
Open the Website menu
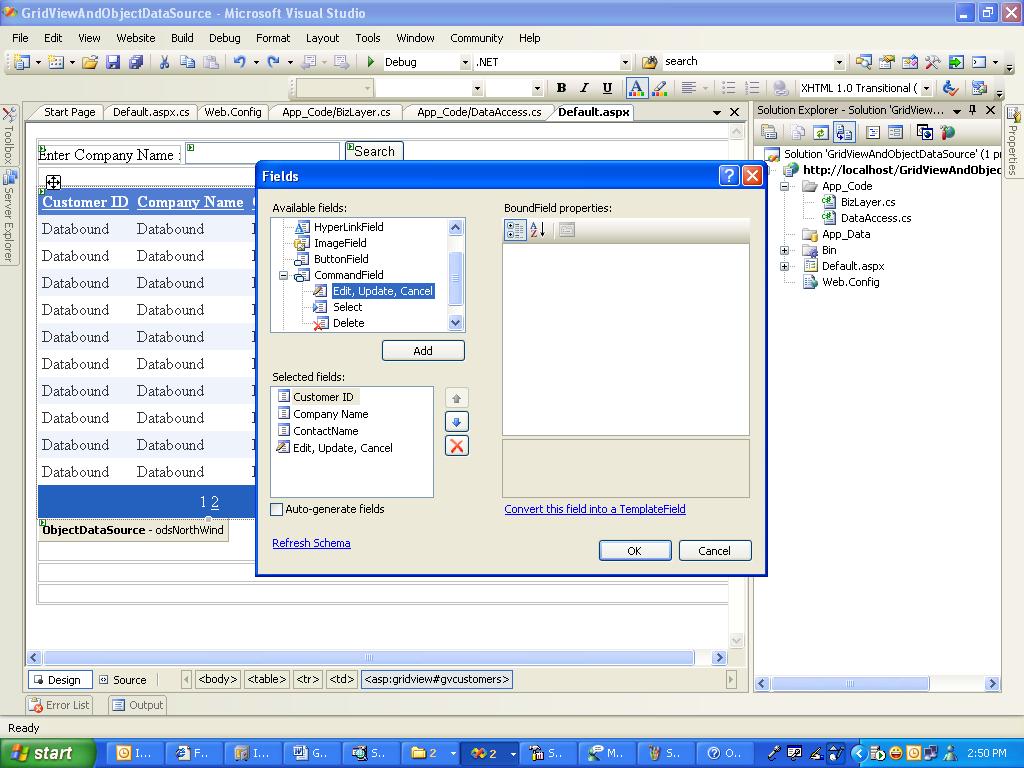pyautogui.click(x=136, y=38)
